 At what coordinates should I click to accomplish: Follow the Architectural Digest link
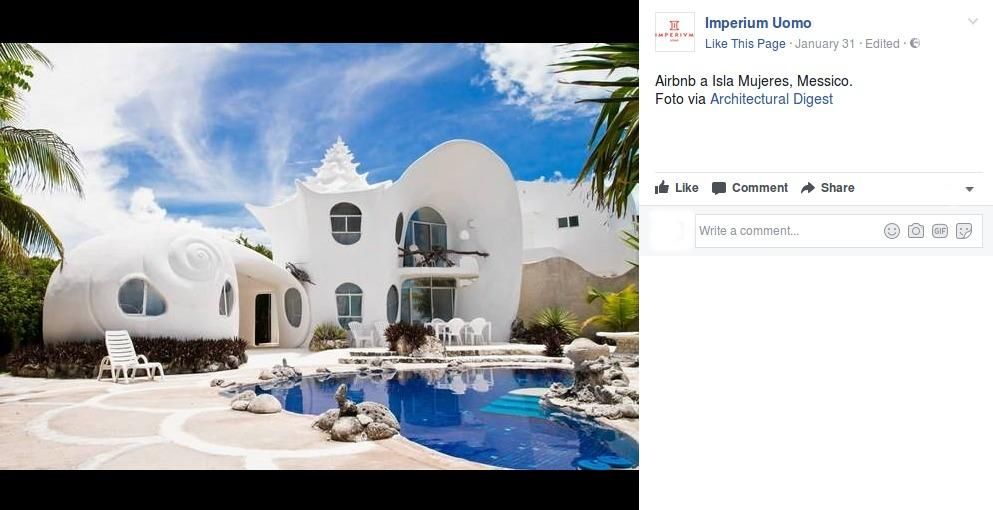coord(771,99)
